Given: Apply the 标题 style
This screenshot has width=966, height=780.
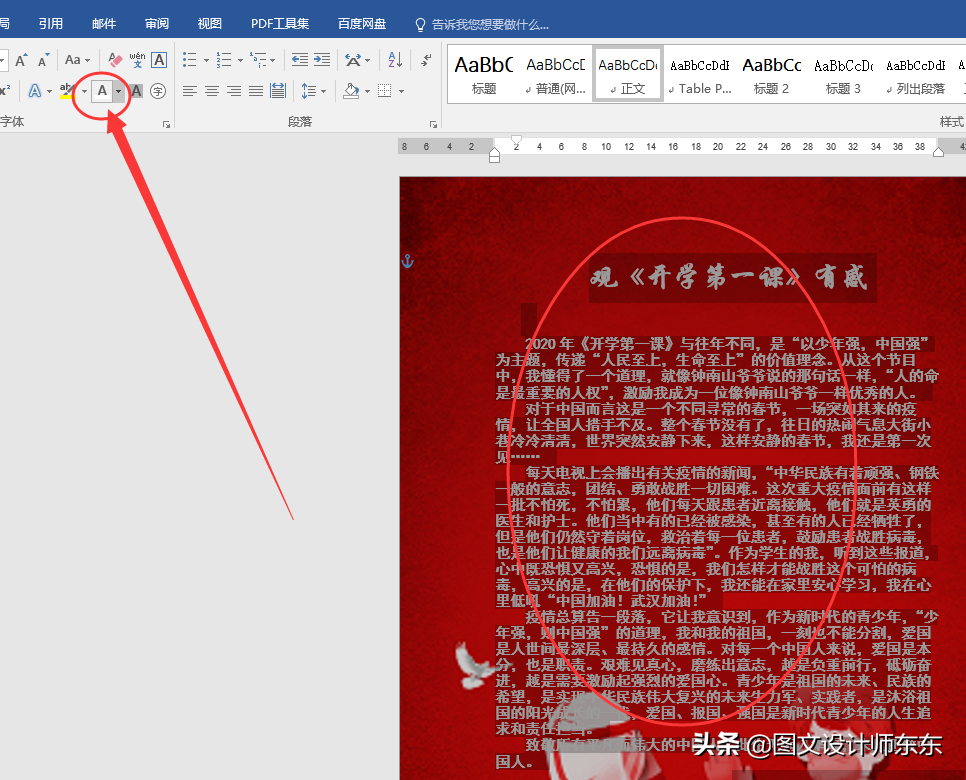Looking at the screenshot, I should (x=484, y=75).
